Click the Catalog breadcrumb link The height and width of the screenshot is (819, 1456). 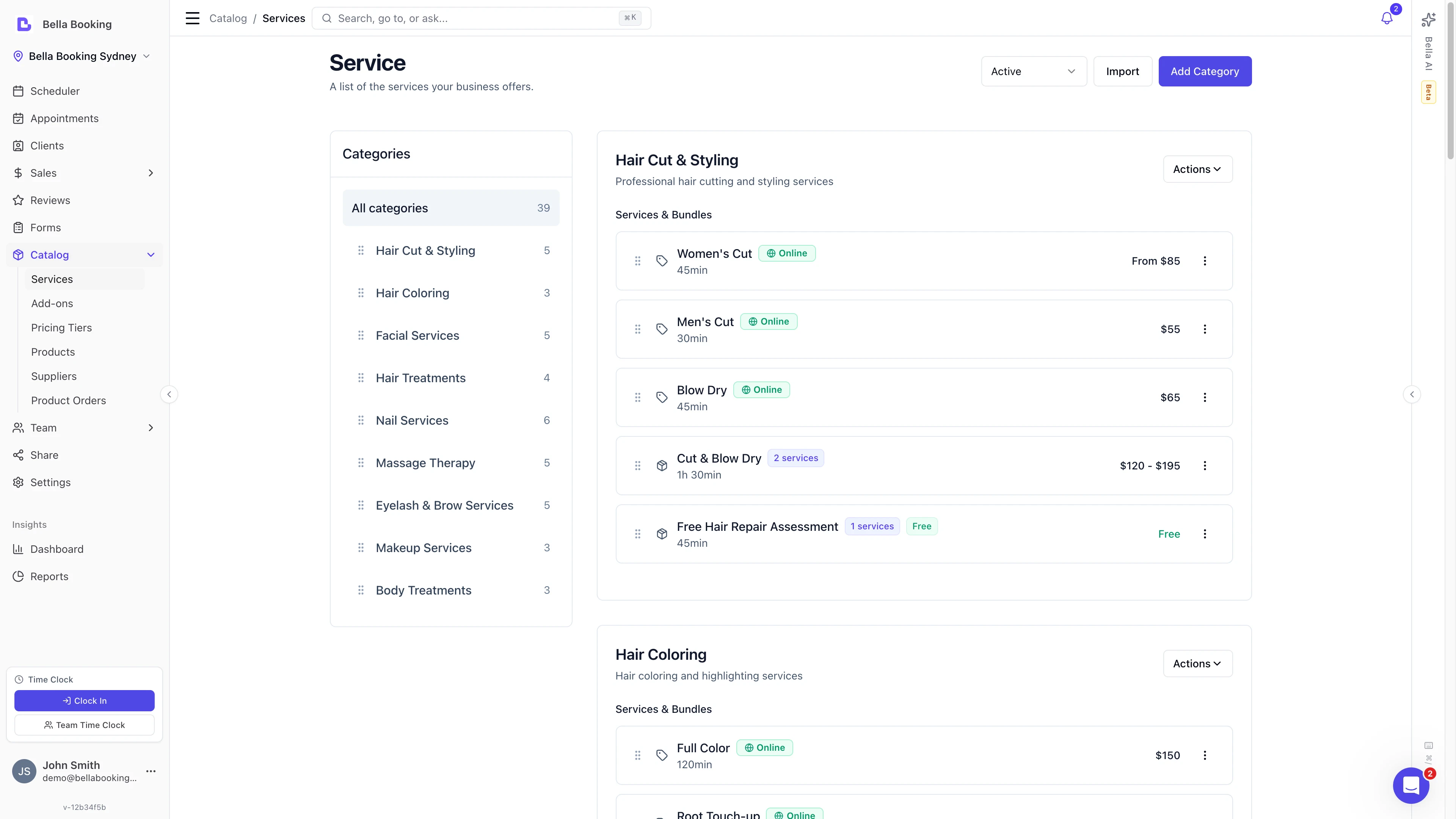tap(228, 18)
